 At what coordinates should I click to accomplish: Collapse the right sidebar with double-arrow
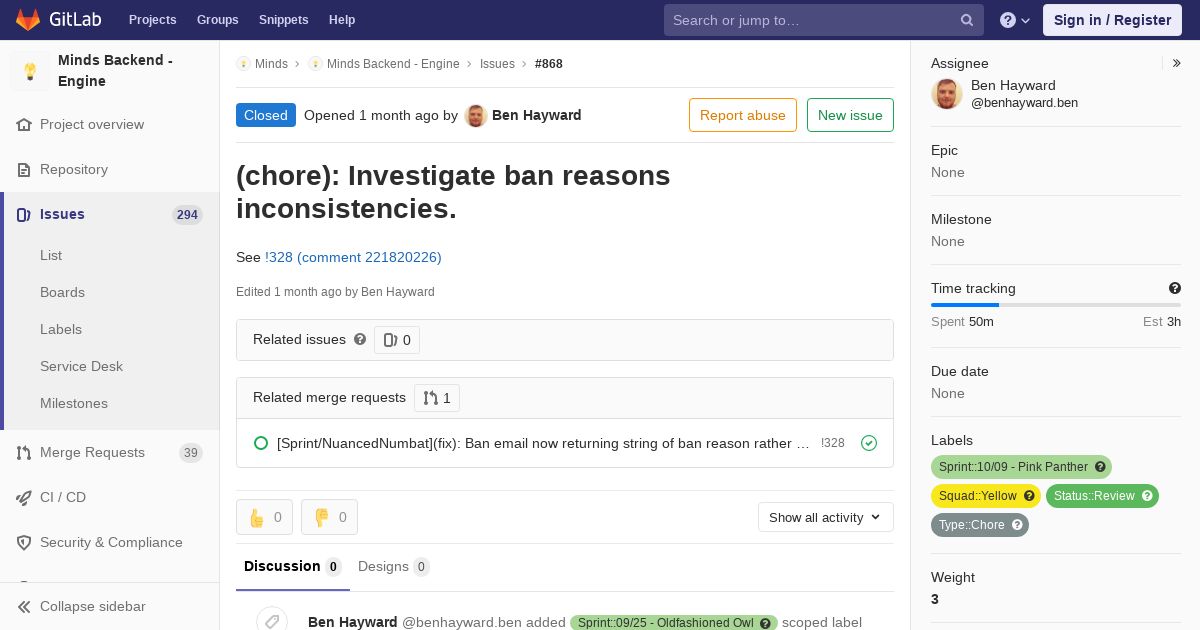click(1177, 63)
